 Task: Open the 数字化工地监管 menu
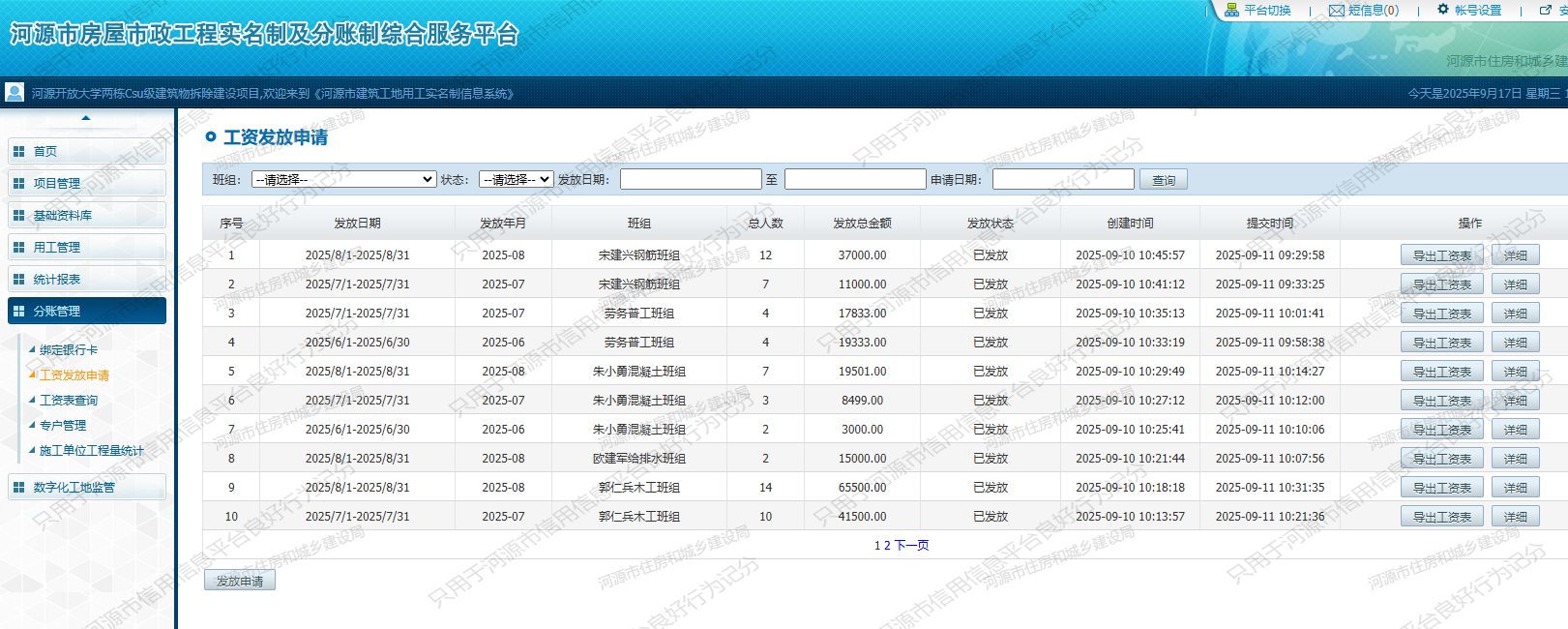tap(87, 487)
